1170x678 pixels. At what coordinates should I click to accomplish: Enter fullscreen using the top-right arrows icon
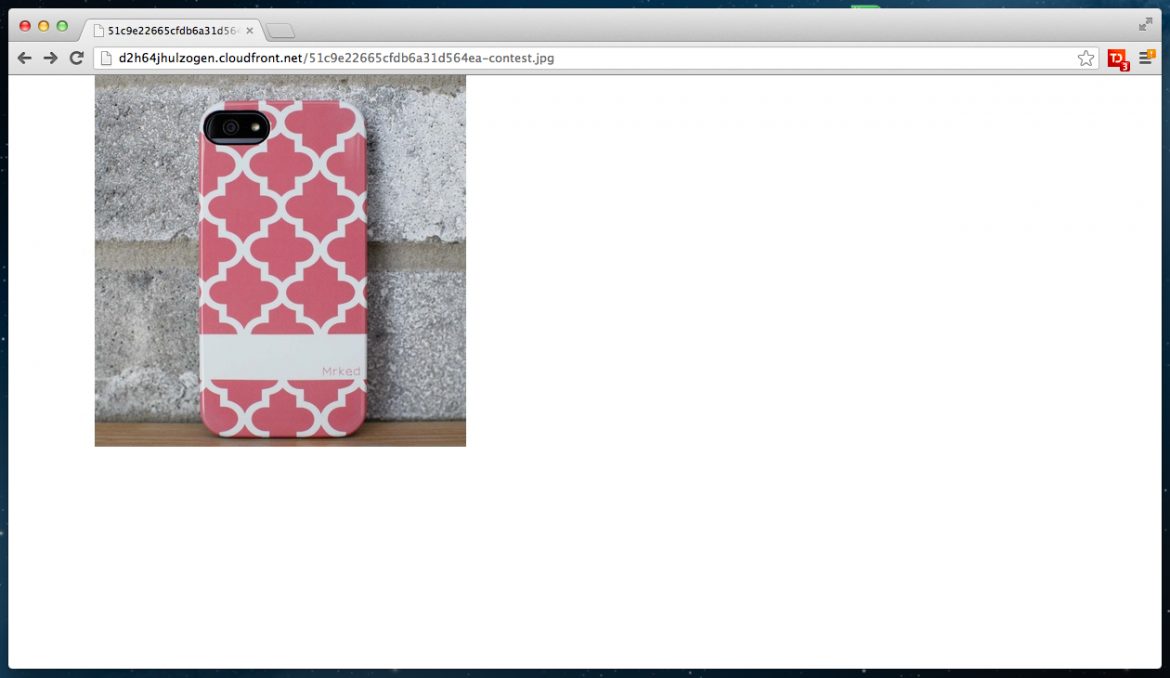pyautogui.click(x=1145, y=25)
